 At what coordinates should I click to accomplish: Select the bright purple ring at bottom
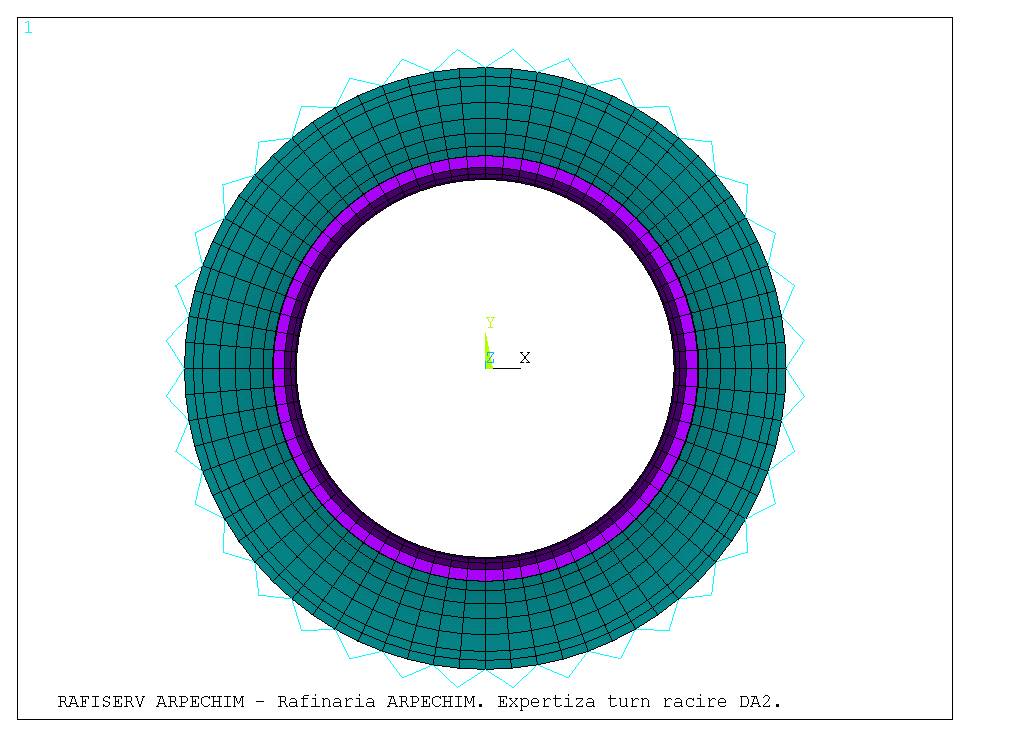click(485, 574)
